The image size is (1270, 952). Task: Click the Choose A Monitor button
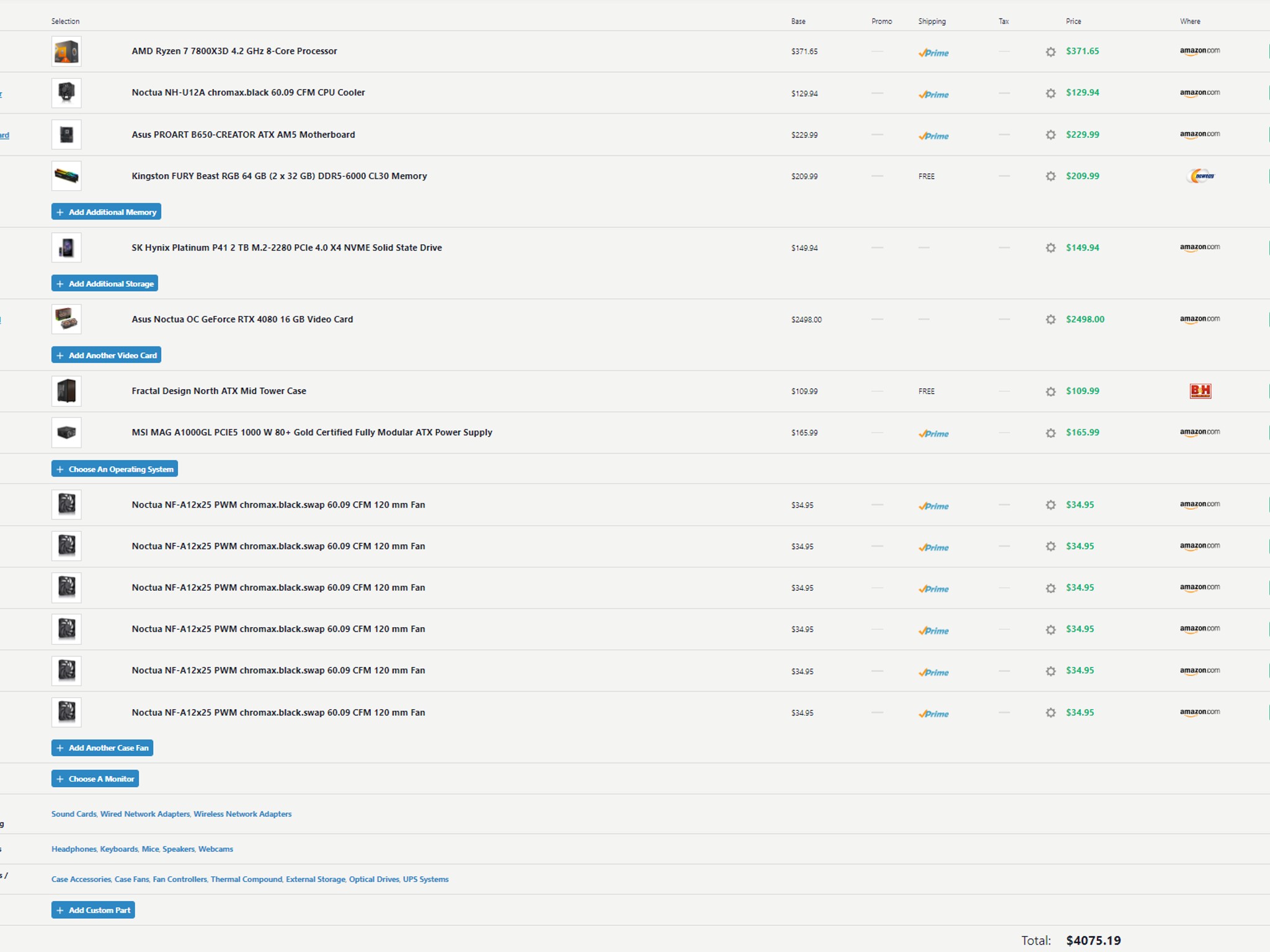(95, 779)
